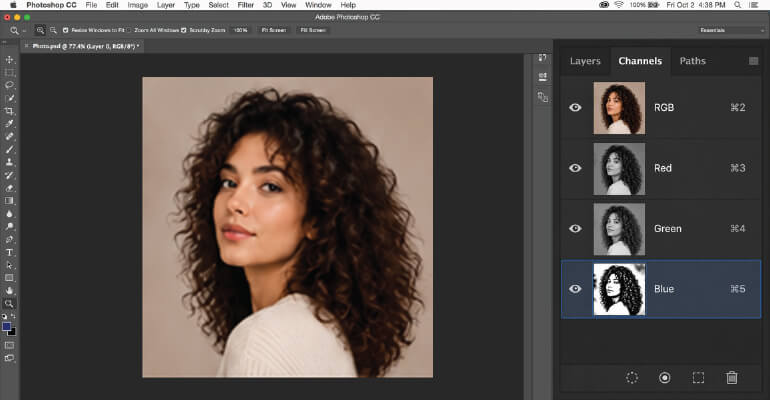
Task: Click the Channels tab
Action: coord(640,61)
